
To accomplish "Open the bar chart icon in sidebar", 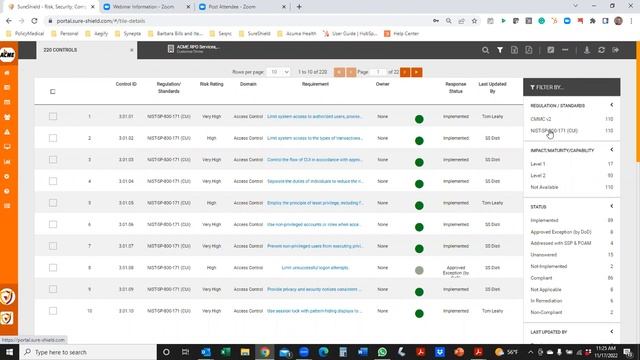I will click(7, 162).
